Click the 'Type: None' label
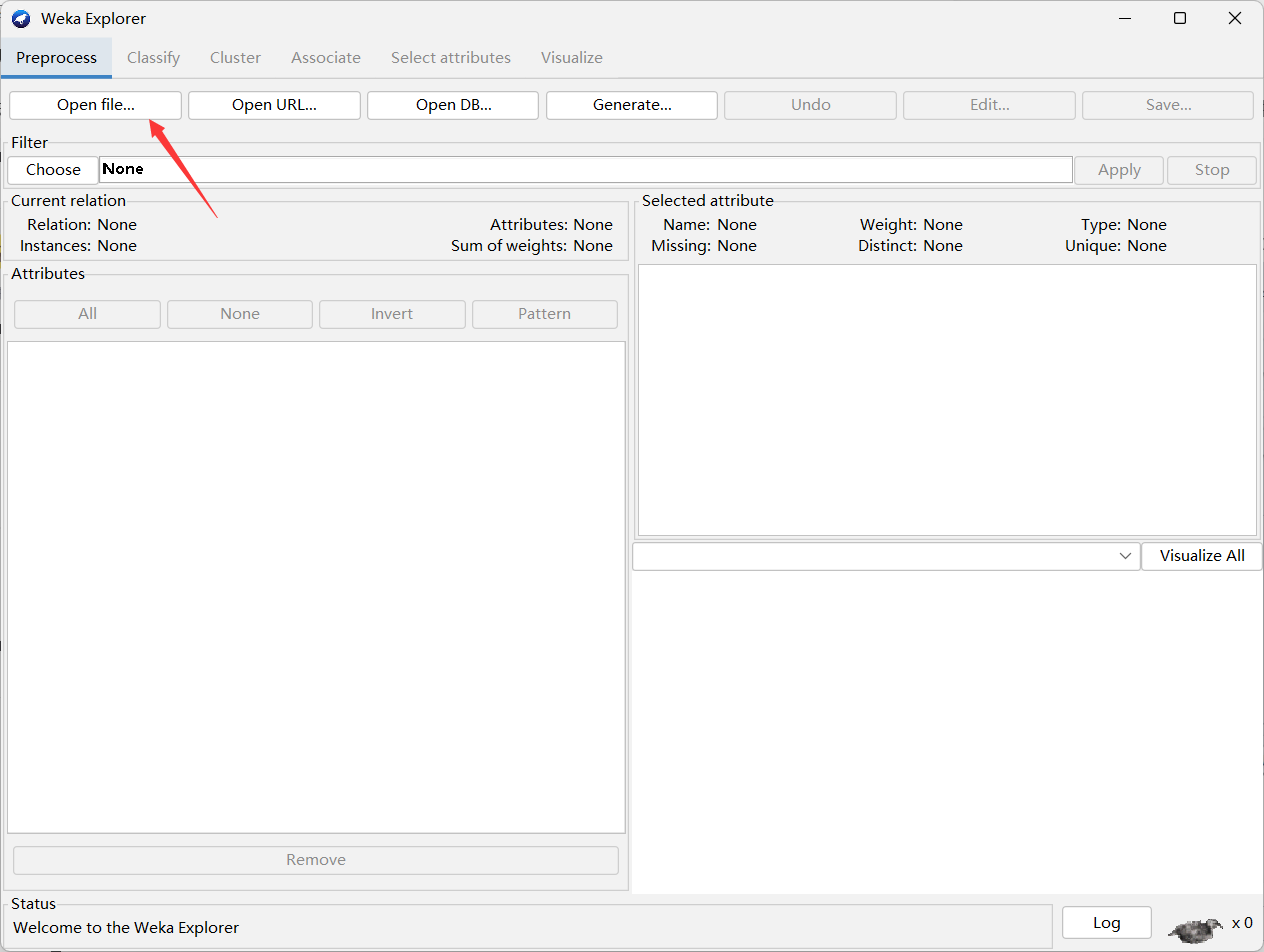The height and width of the screenshot is (952, 1264). pos(1124,225)
